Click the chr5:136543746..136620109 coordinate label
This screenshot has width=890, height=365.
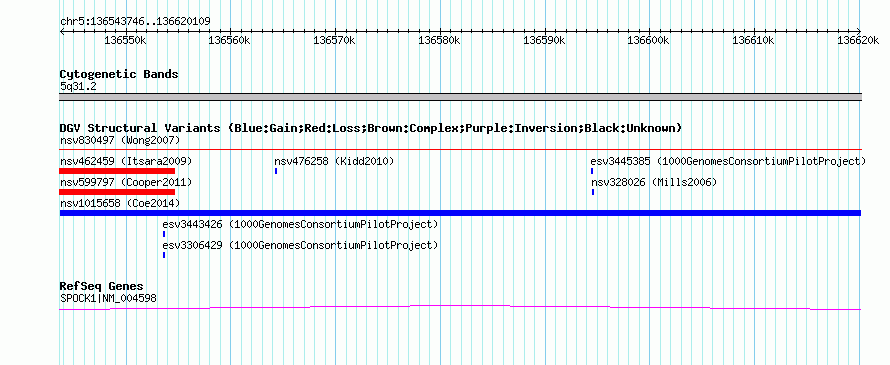pyautogui.click(x=135, y=21)
